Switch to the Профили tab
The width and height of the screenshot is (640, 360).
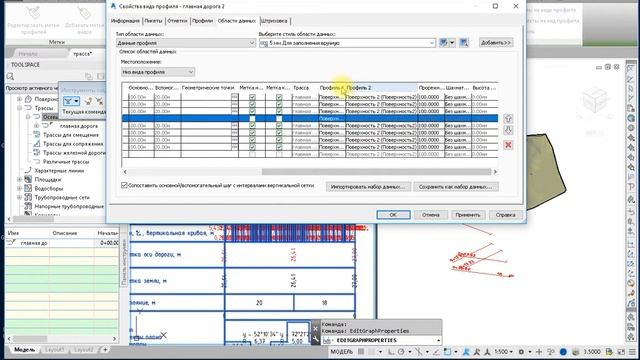pos(202,21)
